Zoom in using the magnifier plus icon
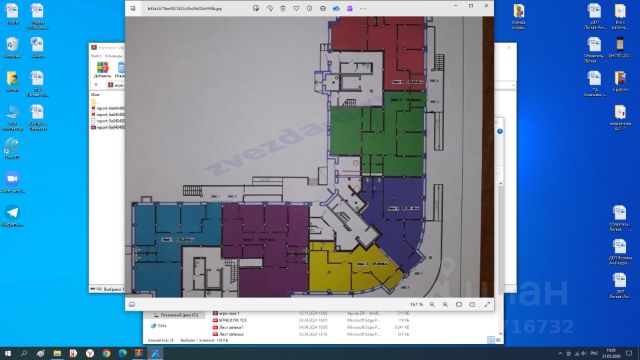 point(445,304)
